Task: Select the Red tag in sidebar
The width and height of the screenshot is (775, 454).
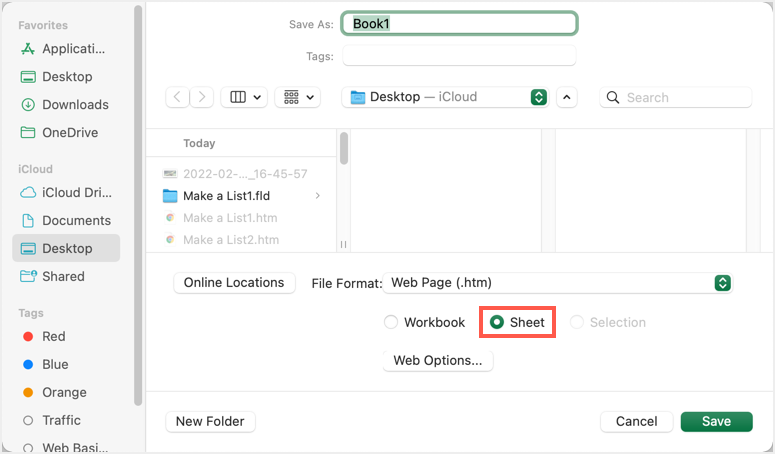Action: tap(53, 337)
